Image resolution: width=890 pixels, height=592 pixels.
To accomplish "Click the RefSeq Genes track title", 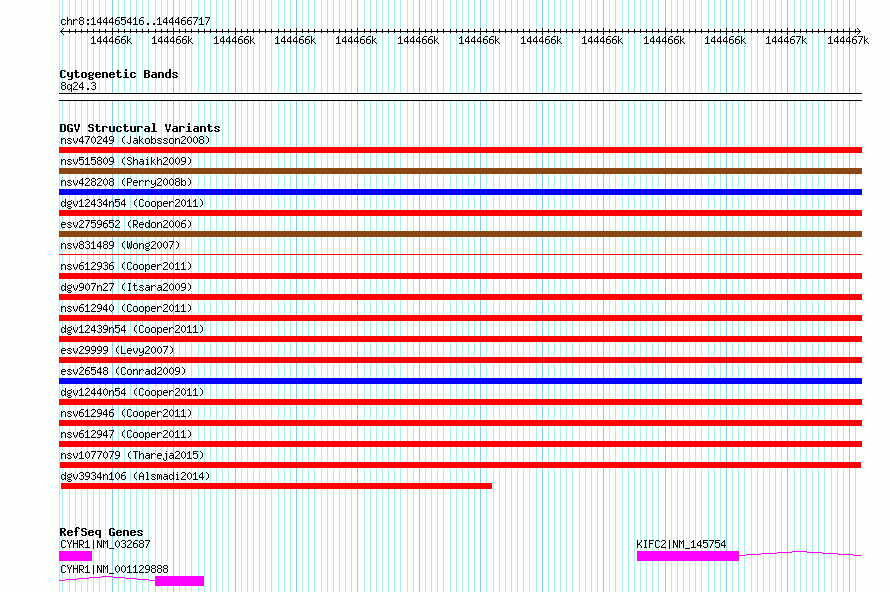I will (x=101, y=532).
